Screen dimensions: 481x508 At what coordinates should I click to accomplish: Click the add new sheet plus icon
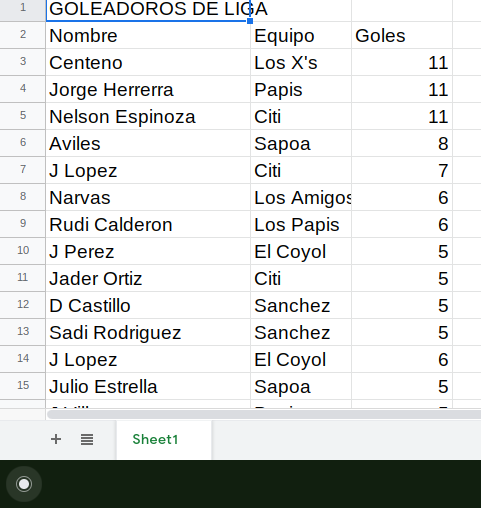click(x=56, y=439)
